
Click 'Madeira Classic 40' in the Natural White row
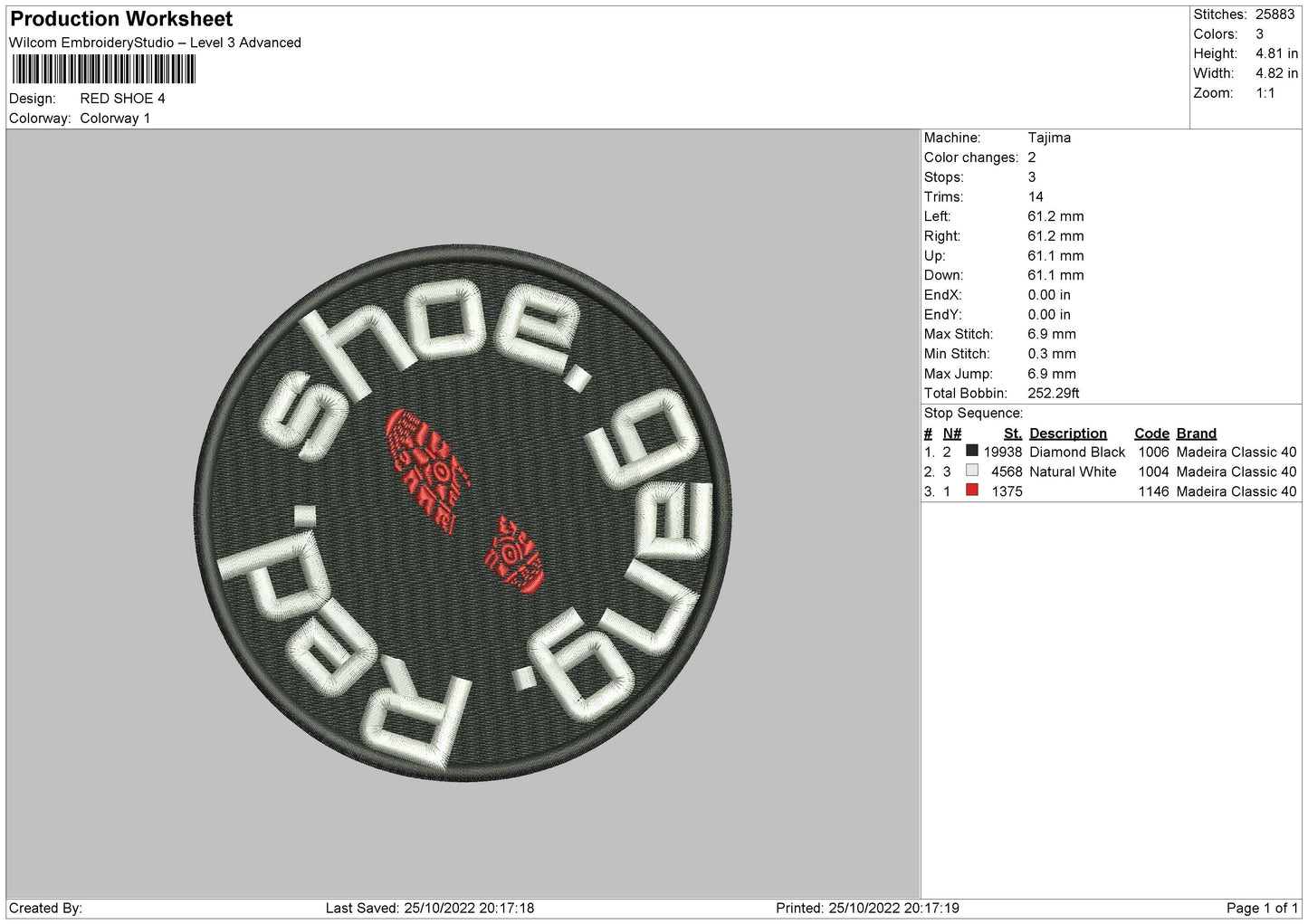[x=1236, y=472]
